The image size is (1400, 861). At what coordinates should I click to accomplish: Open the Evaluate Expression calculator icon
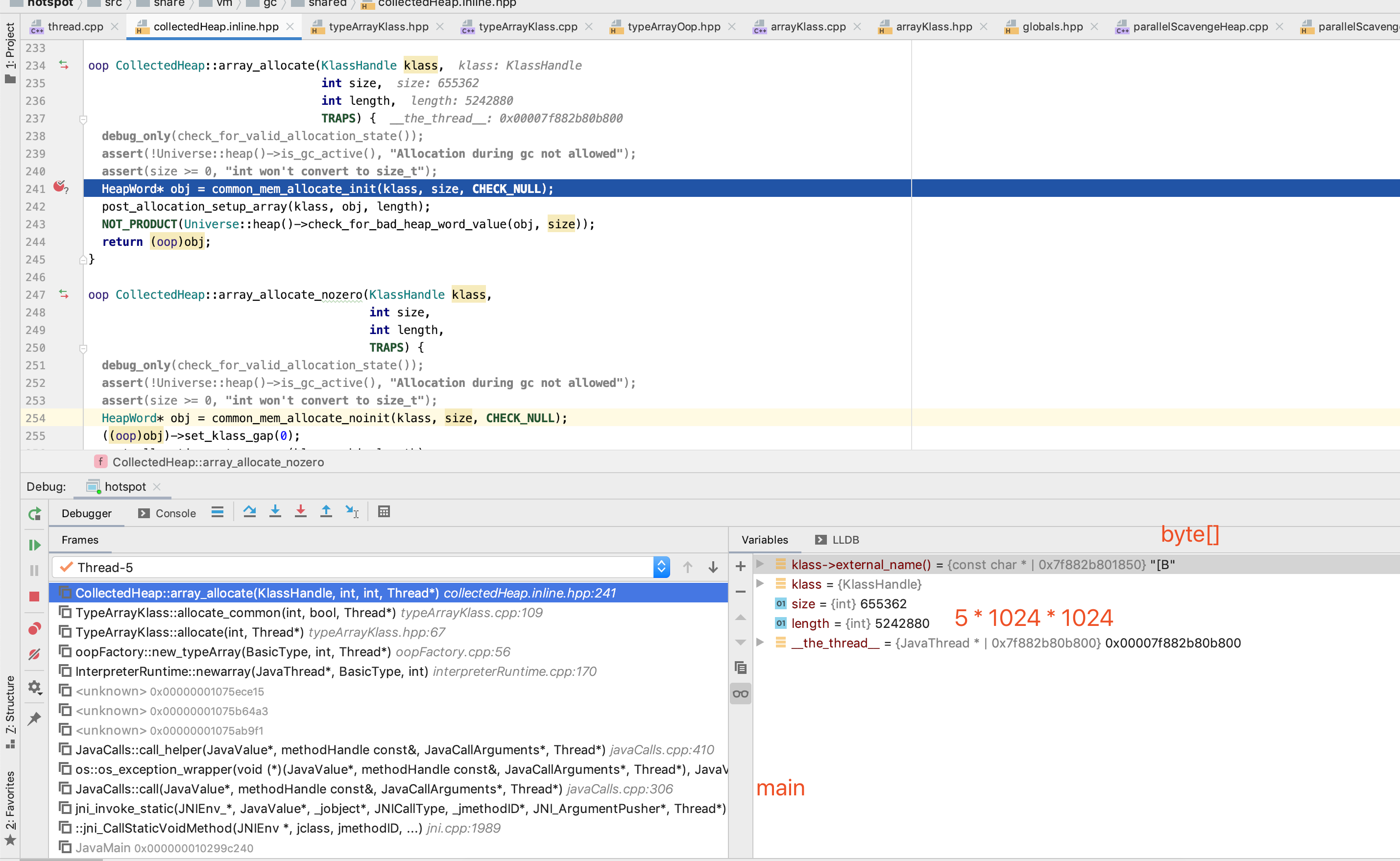(x=384, y=512)
